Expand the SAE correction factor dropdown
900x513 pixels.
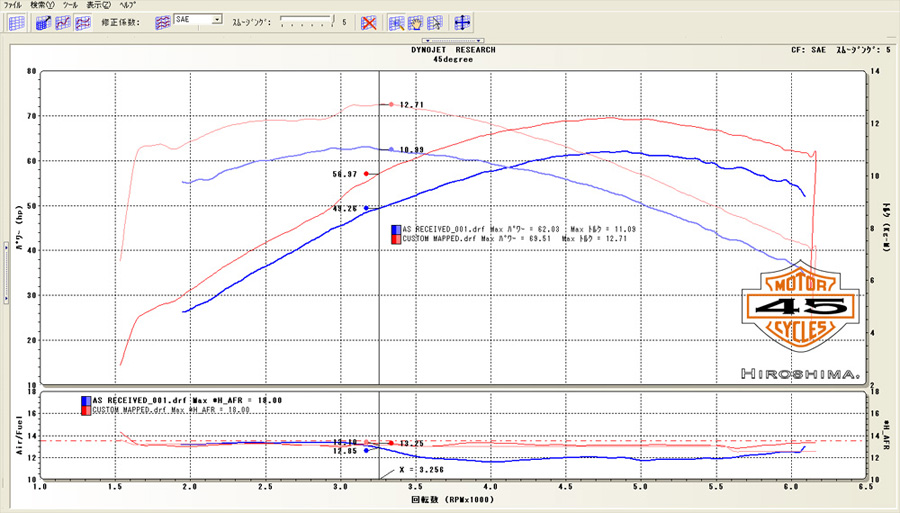(217, 20)
